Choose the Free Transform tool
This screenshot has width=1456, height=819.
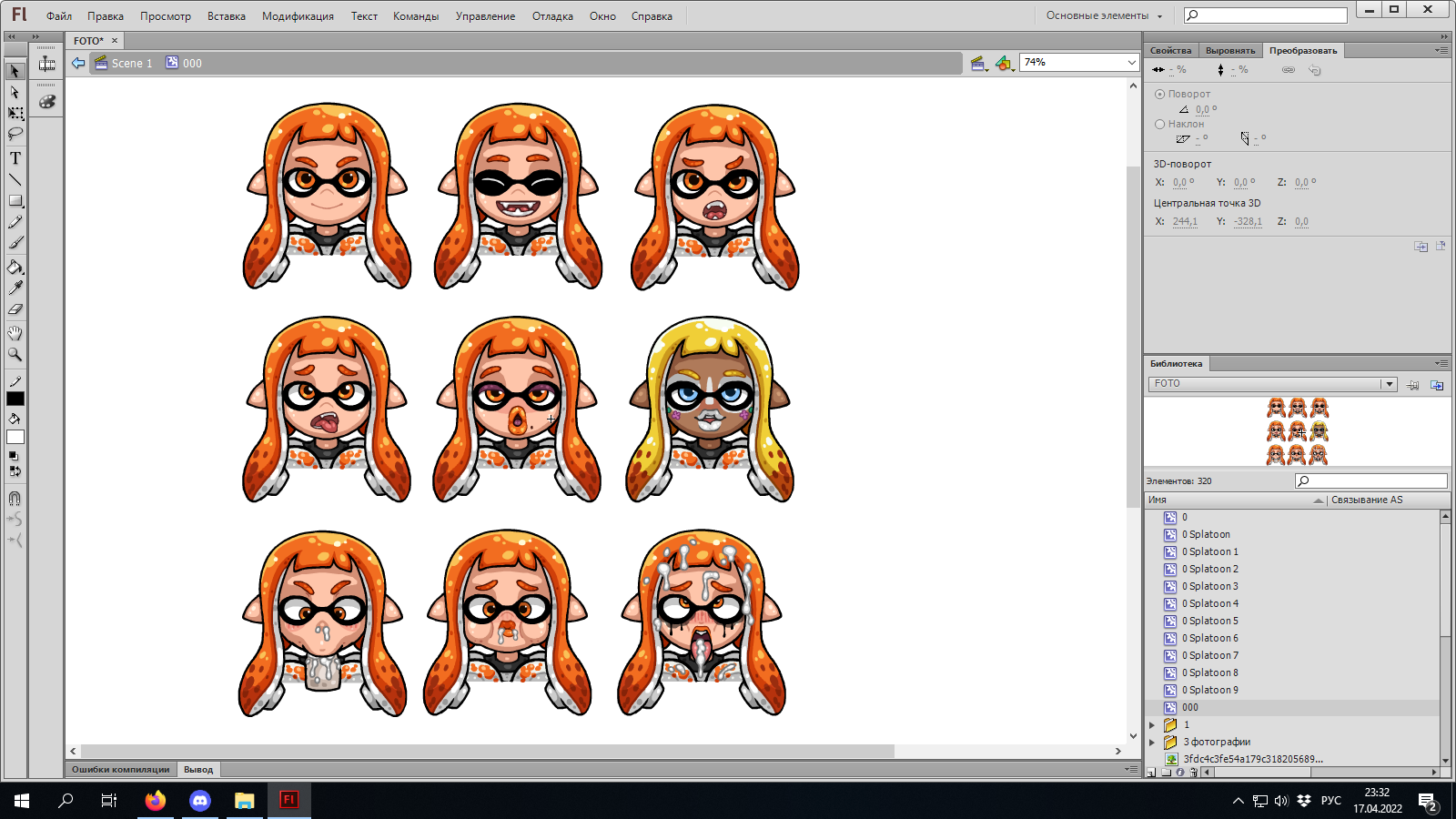coord(15,113)
